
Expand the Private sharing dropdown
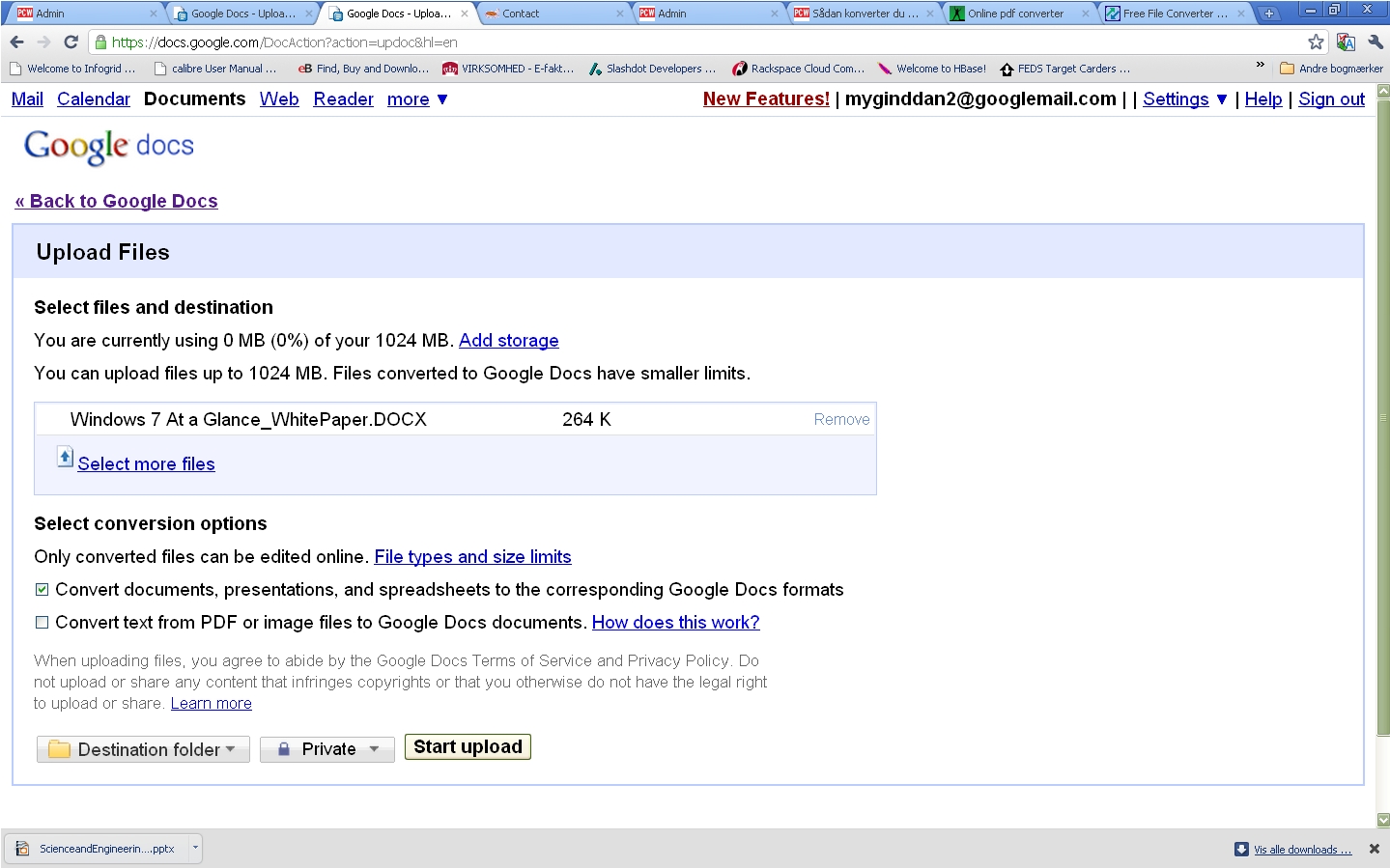[327, 749]
